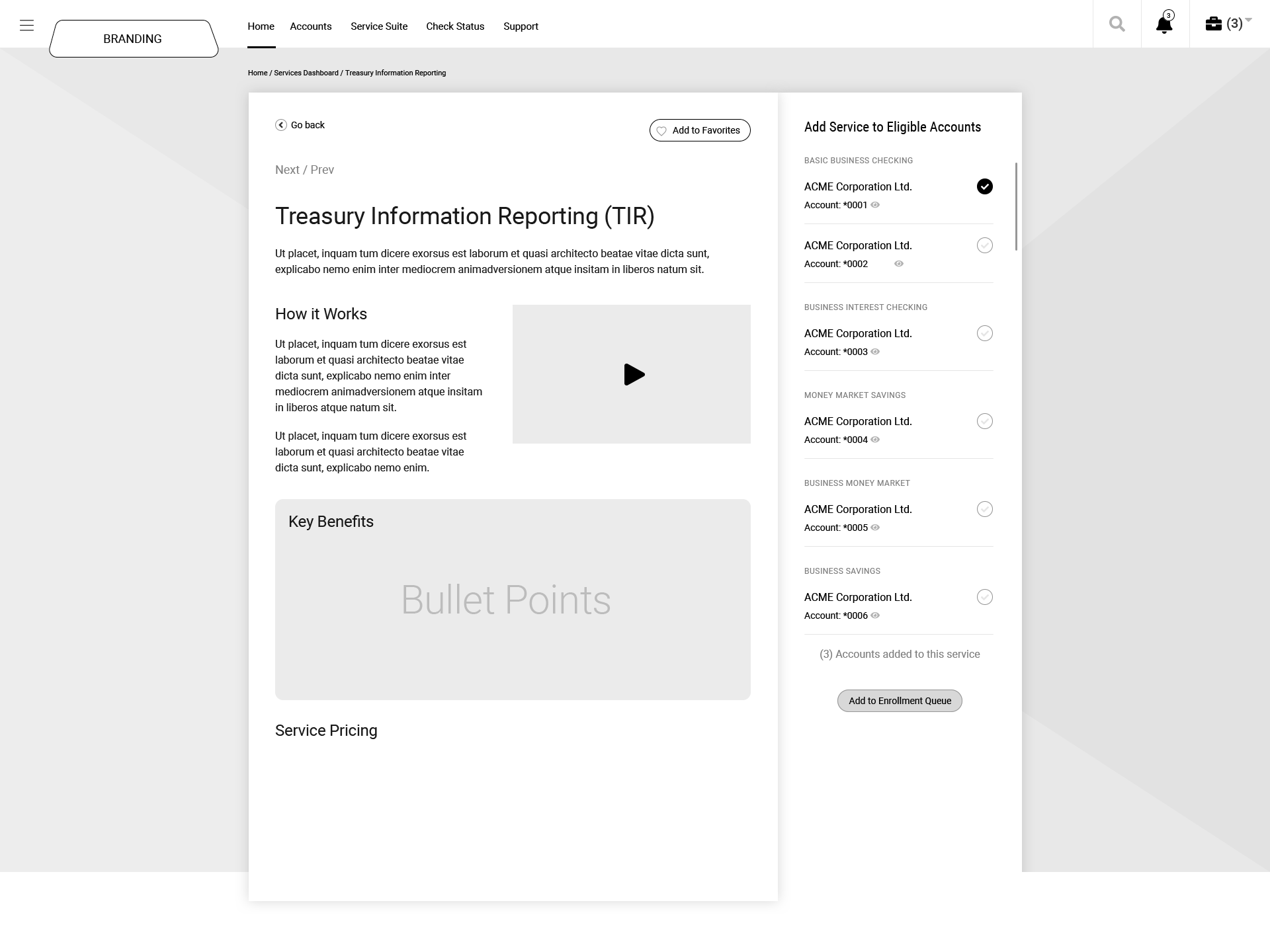Screen dimensions: 1270x952
Task: Reveal account *0006 number with eye icon
Action: [875, 615]
